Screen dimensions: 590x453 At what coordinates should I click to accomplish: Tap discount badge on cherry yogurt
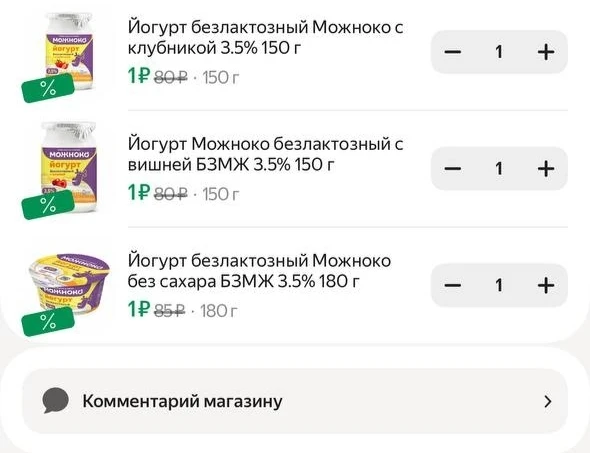coord(48,205)
